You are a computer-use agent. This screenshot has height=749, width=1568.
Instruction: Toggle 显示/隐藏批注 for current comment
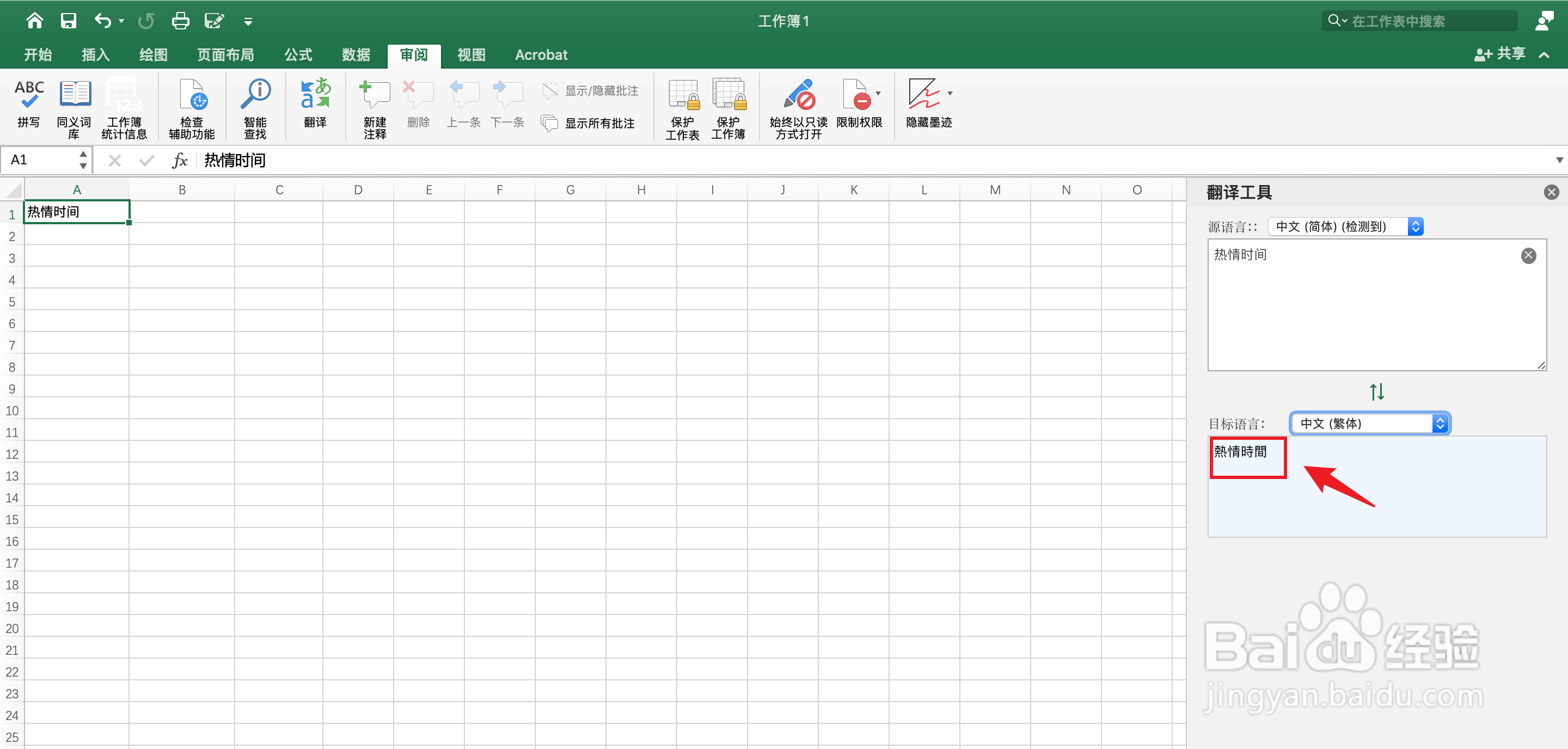[x=589, y=90]
